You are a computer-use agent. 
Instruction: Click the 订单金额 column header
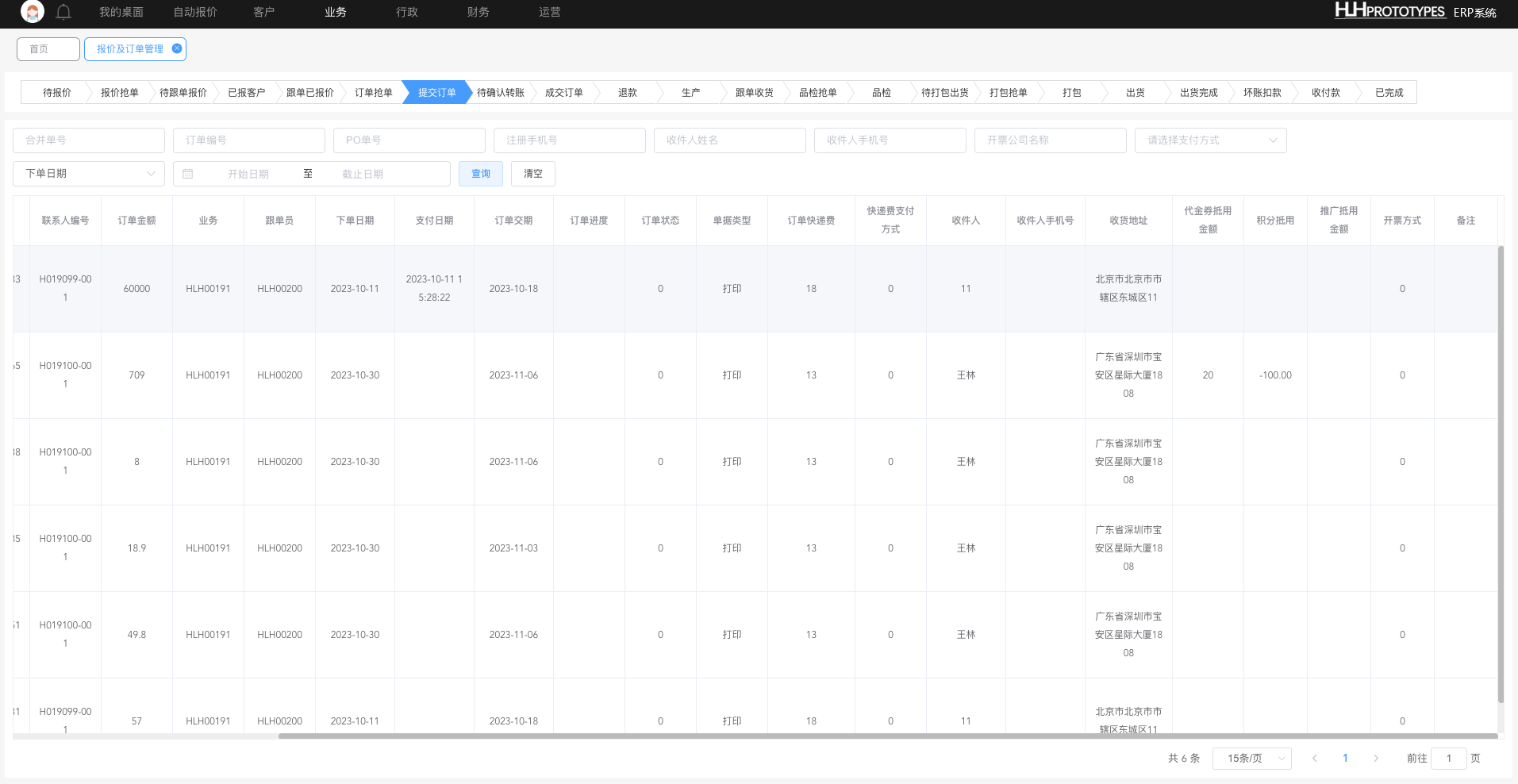pos(136,221)
